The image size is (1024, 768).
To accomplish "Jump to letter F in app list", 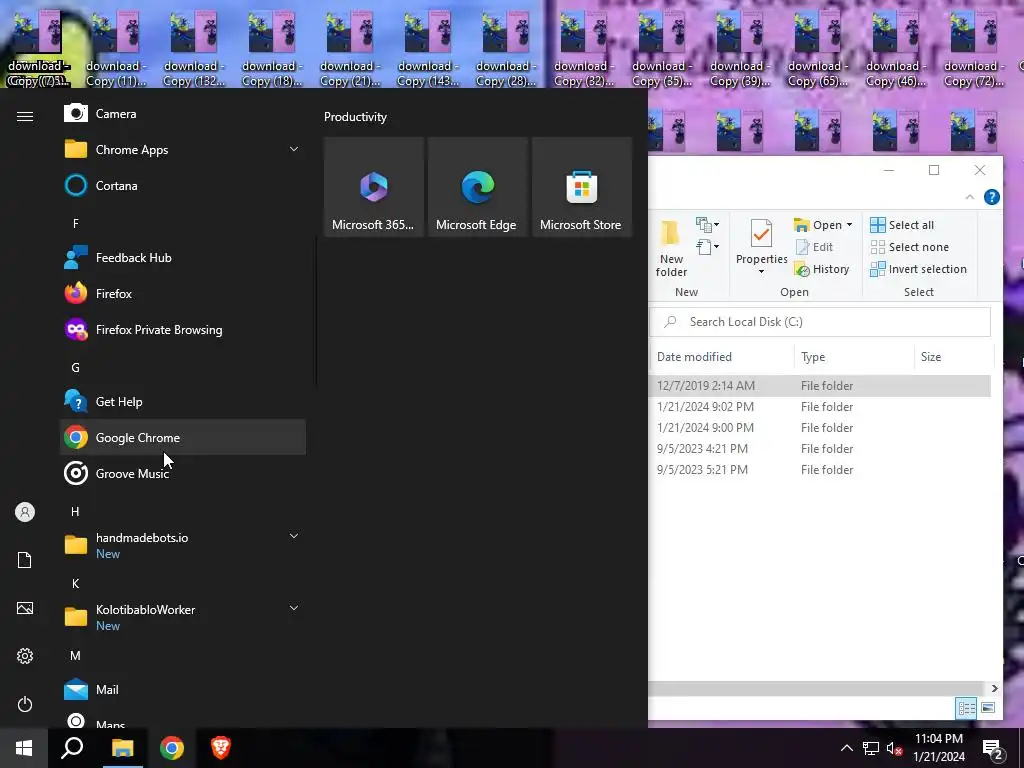I will pos(76,223).
